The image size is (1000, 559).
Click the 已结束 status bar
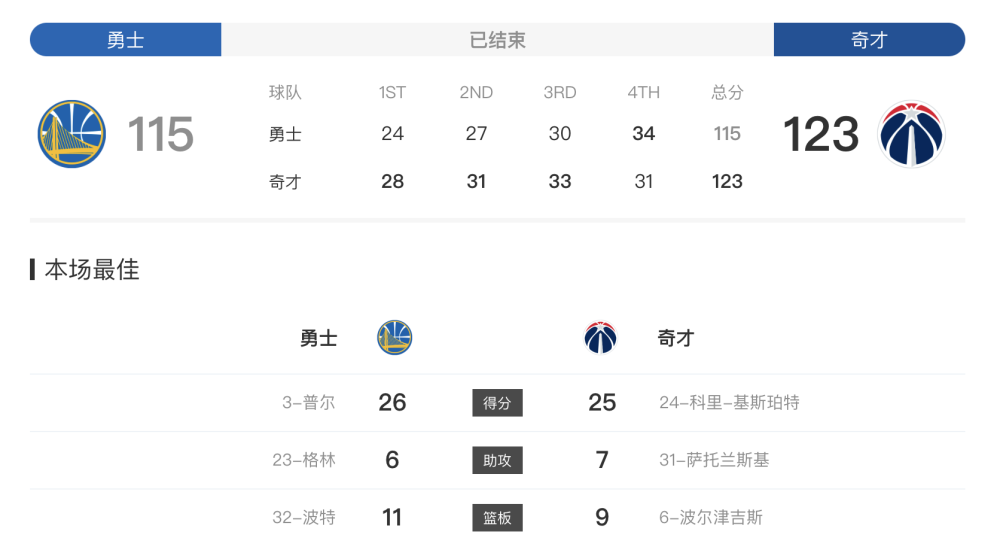coord(497,40)
